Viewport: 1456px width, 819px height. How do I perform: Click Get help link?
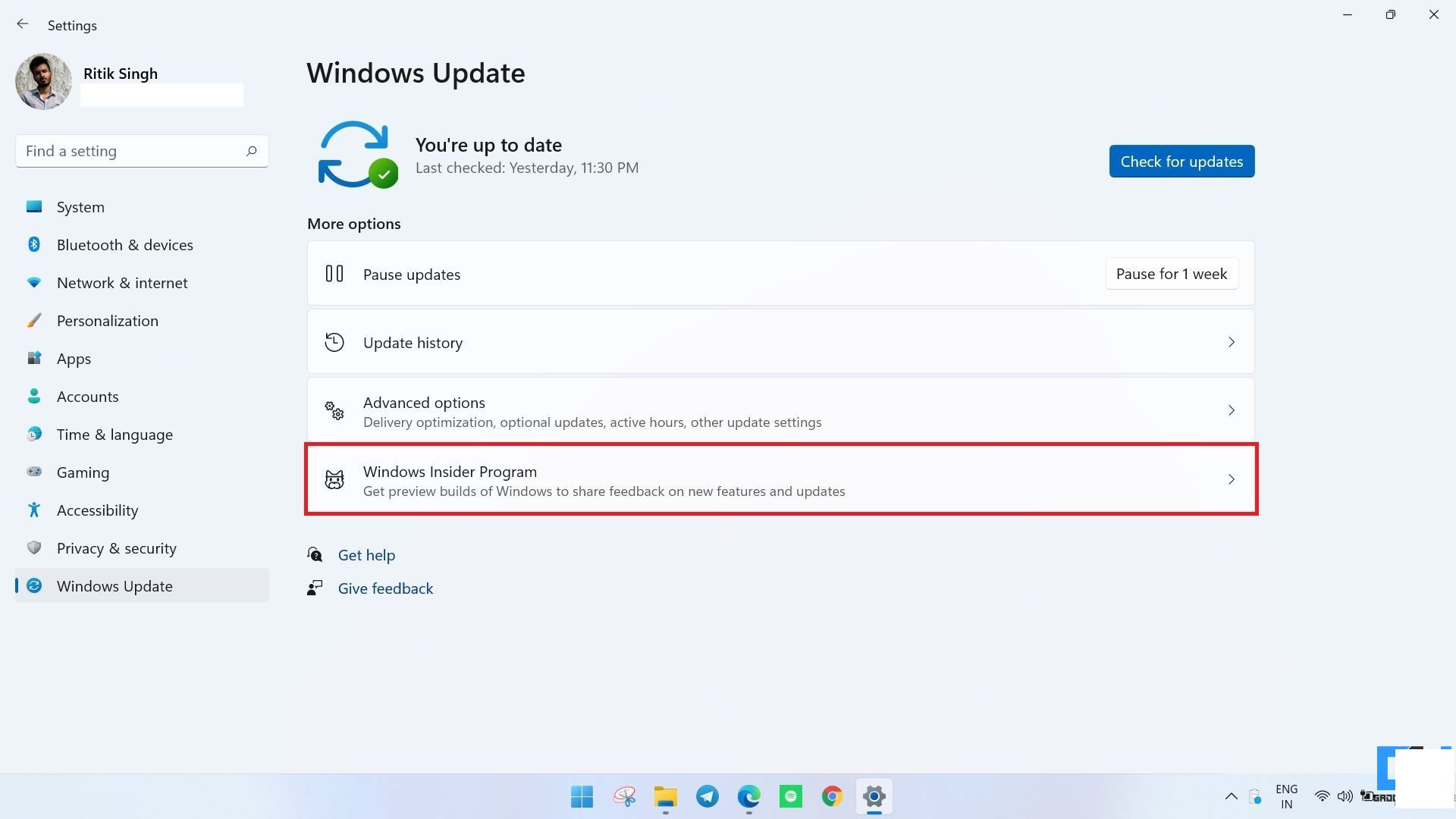coord(367,554)
